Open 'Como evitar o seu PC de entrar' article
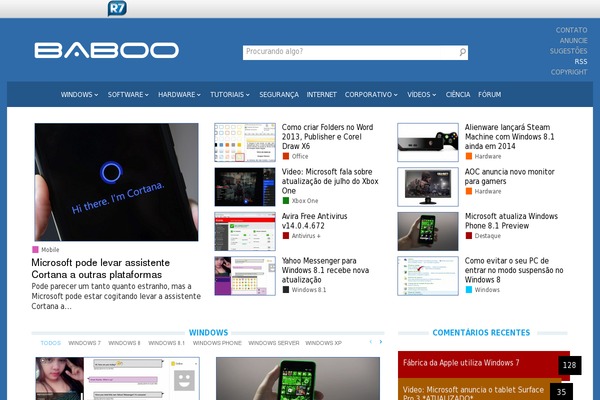The image size is (600, 400). point(514,270)
